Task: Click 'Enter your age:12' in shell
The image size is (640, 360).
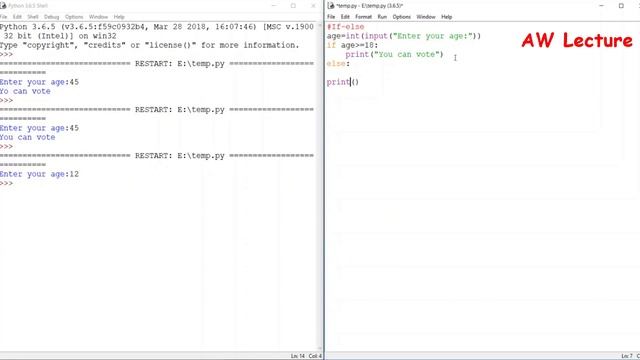Action: (39, 174)
